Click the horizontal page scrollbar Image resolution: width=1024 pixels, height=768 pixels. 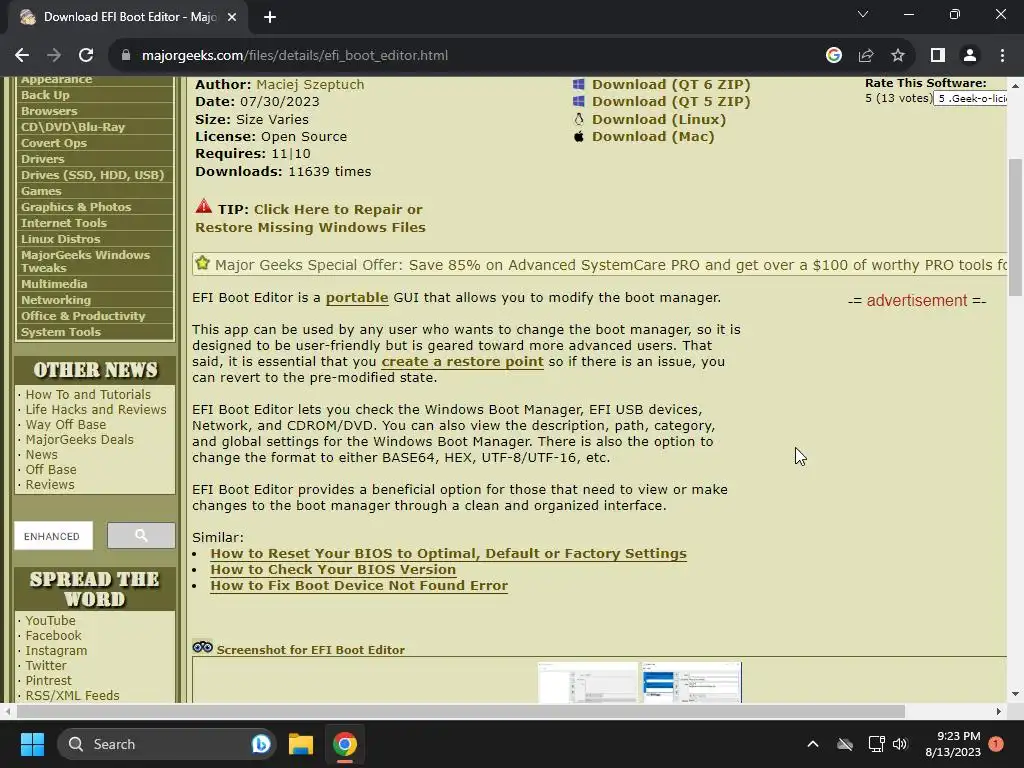460,711
